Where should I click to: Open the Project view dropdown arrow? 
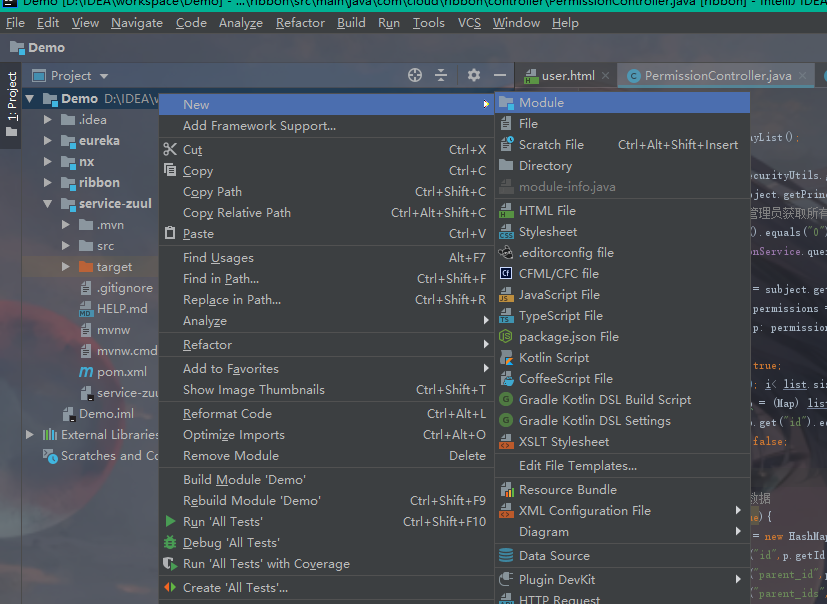104,76
